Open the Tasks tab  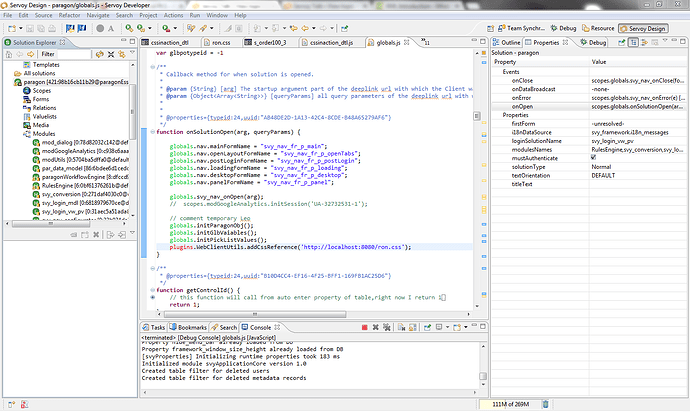(154, 327)
